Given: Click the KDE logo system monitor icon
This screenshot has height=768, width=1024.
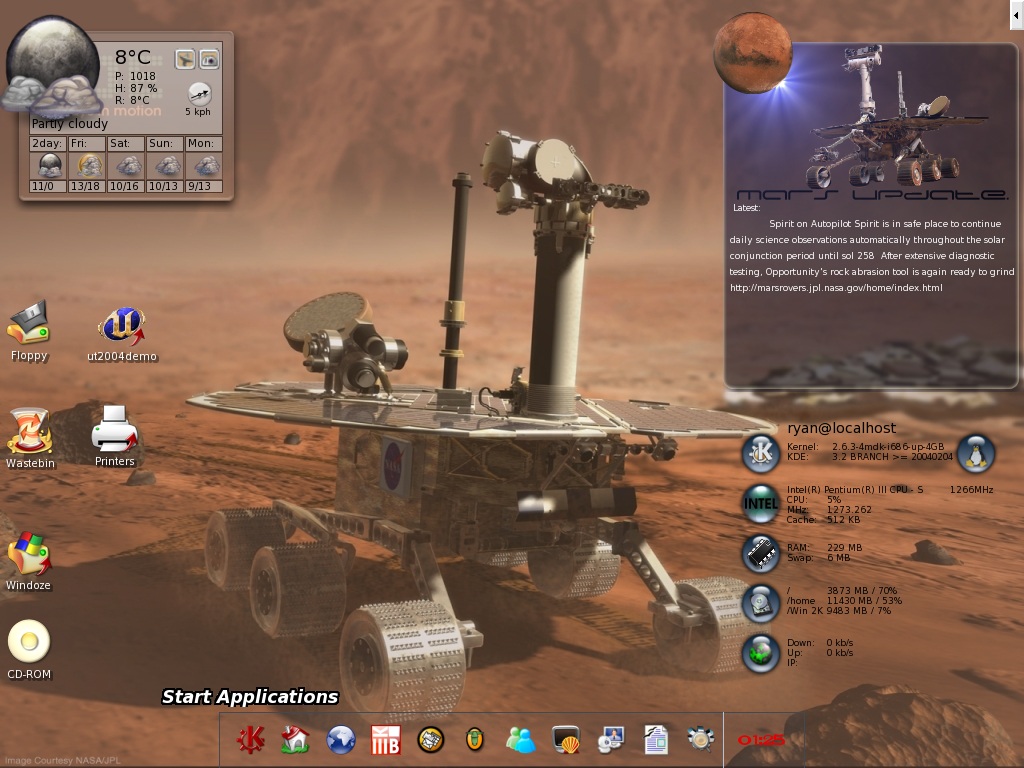Looking at the screenshot, I should coord(761,453).
